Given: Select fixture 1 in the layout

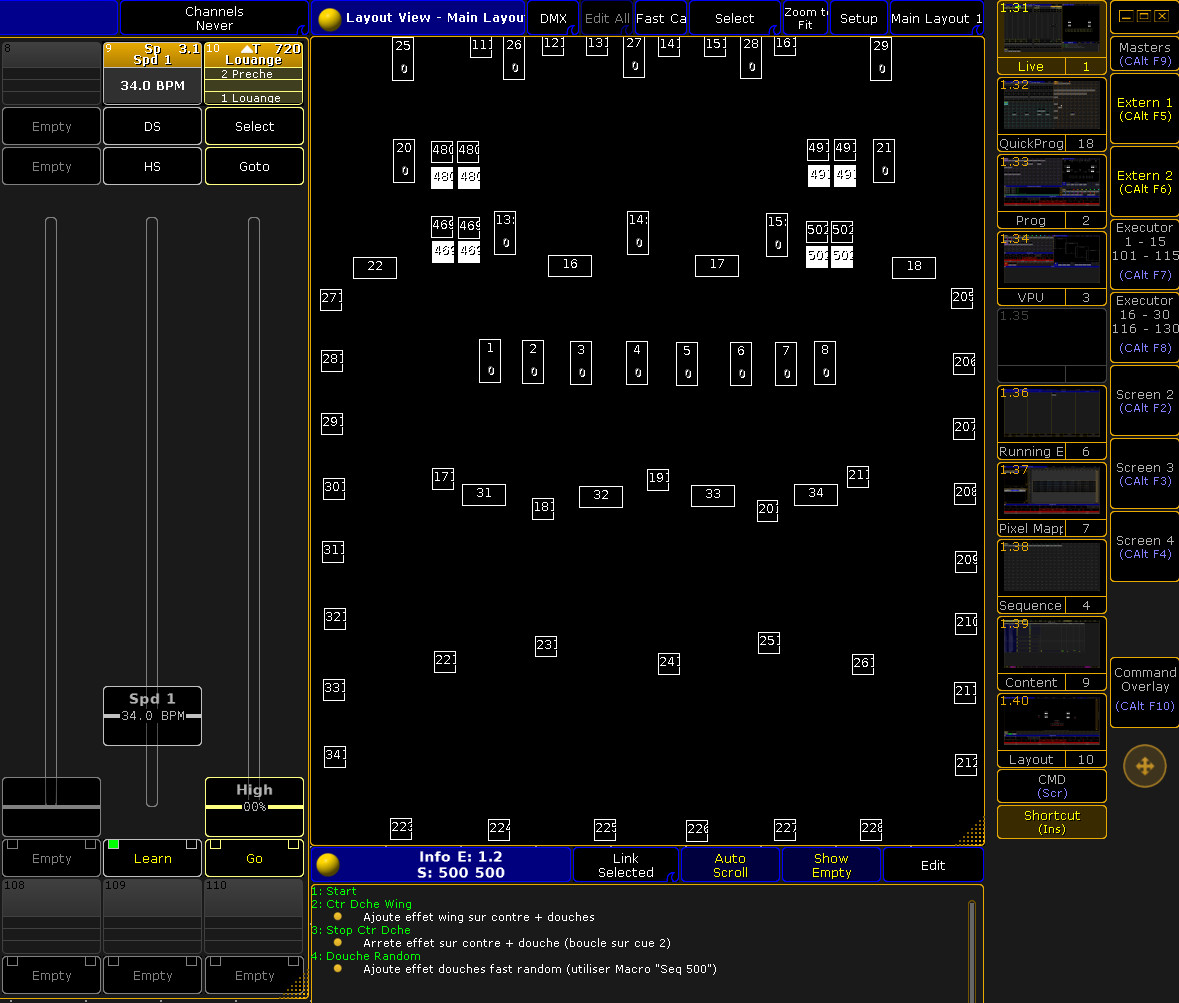Looking at the screenshot, I should click(490, 361).
